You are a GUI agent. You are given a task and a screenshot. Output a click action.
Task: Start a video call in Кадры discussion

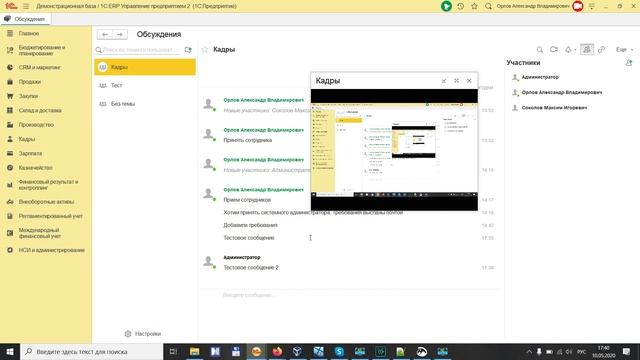(554, 49)
